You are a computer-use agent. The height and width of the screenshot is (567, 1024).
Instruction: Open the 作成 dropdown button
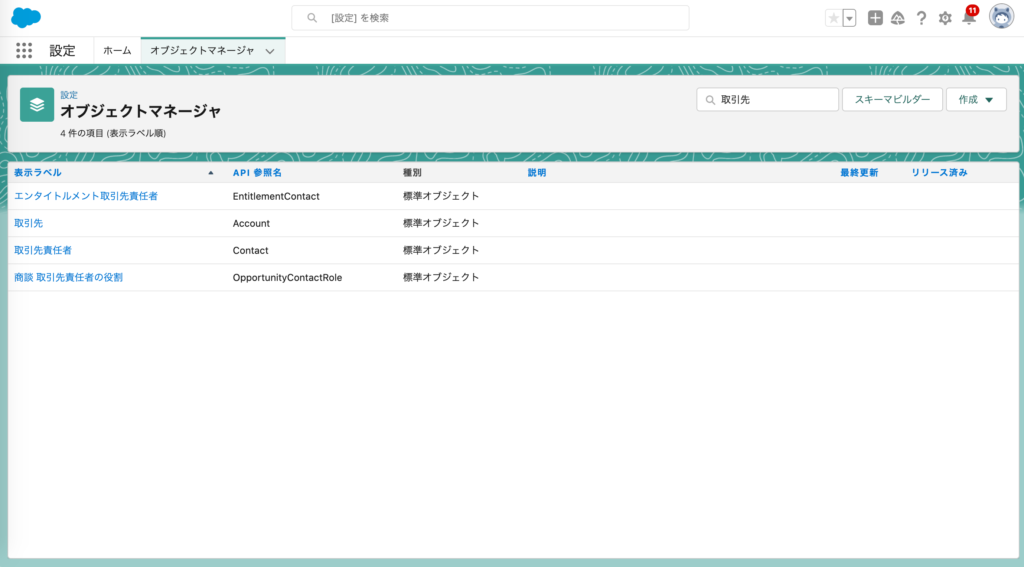tap(976, 100)
